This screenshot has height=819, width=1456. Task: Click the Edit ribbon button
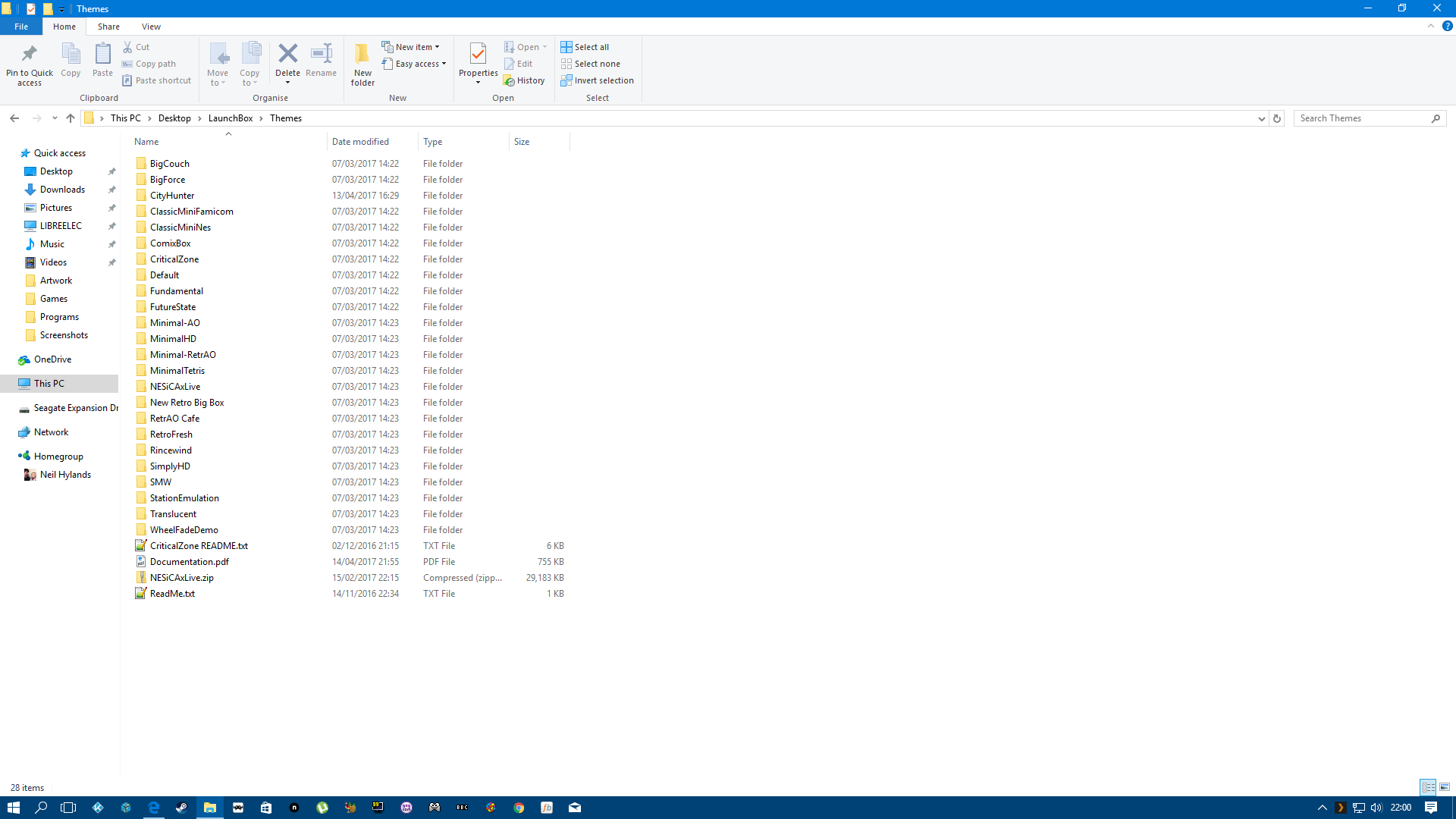[519, 64]
